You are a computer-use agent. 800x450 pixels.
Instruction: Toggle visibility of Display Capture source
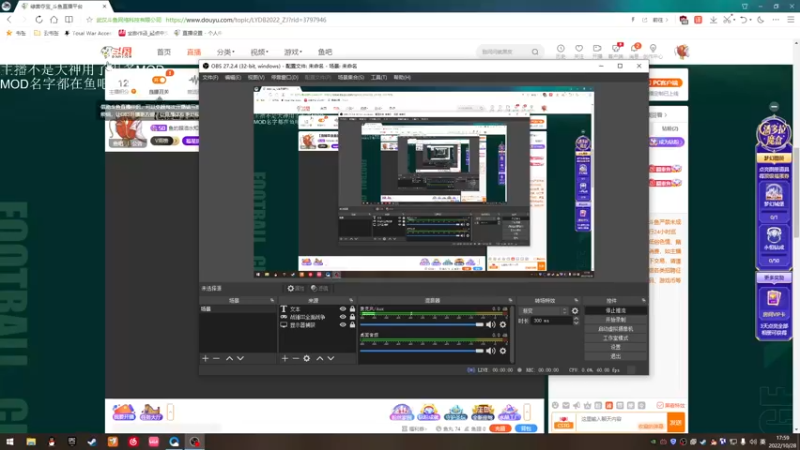click(343, 324)
